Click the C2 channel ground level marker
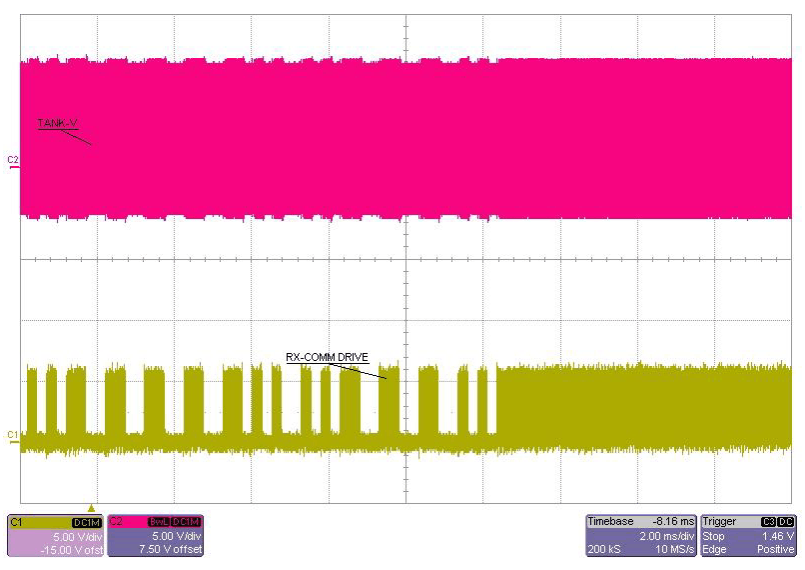This screenshot has height=570, width=805. pyautogui.click(x=13, y=161)
